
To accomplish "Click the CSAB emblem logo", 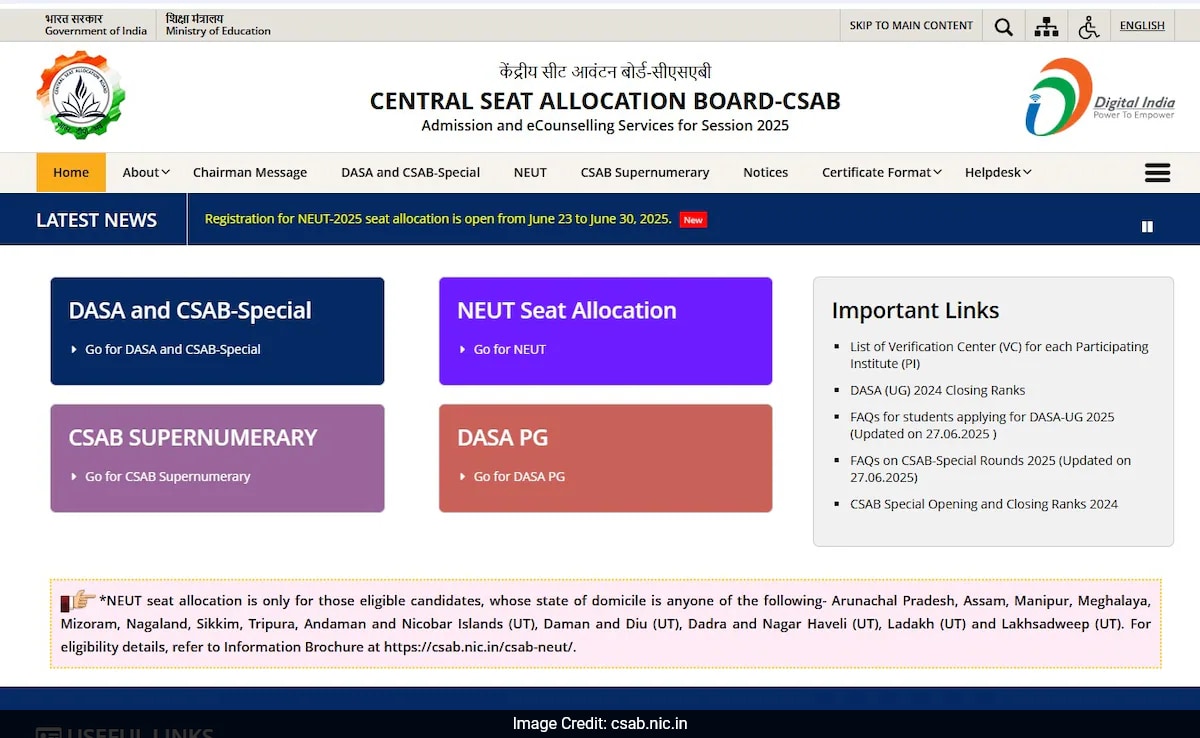I will 80,96.
